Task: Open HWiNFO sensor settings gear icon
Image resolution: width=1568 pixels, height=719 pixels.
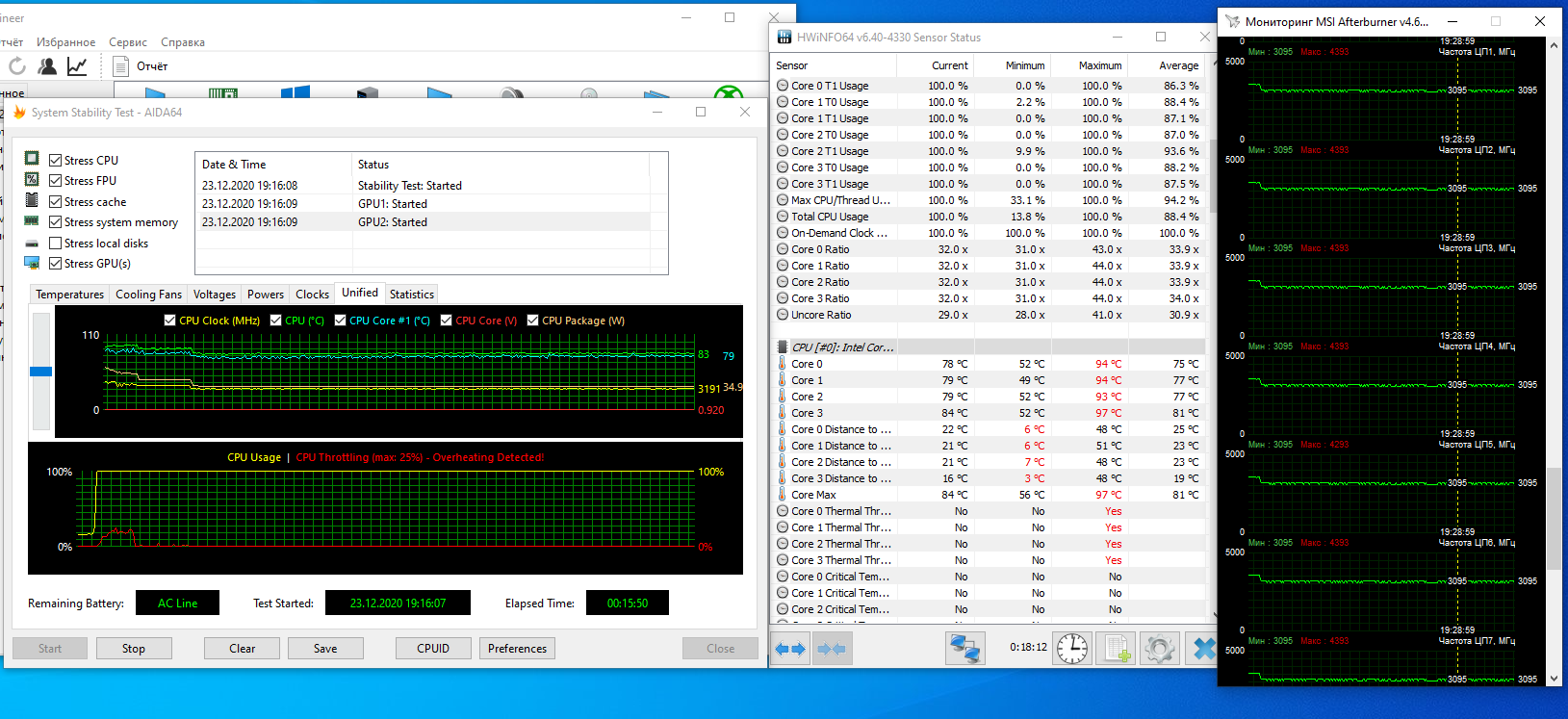Action: pos(1159,649)
